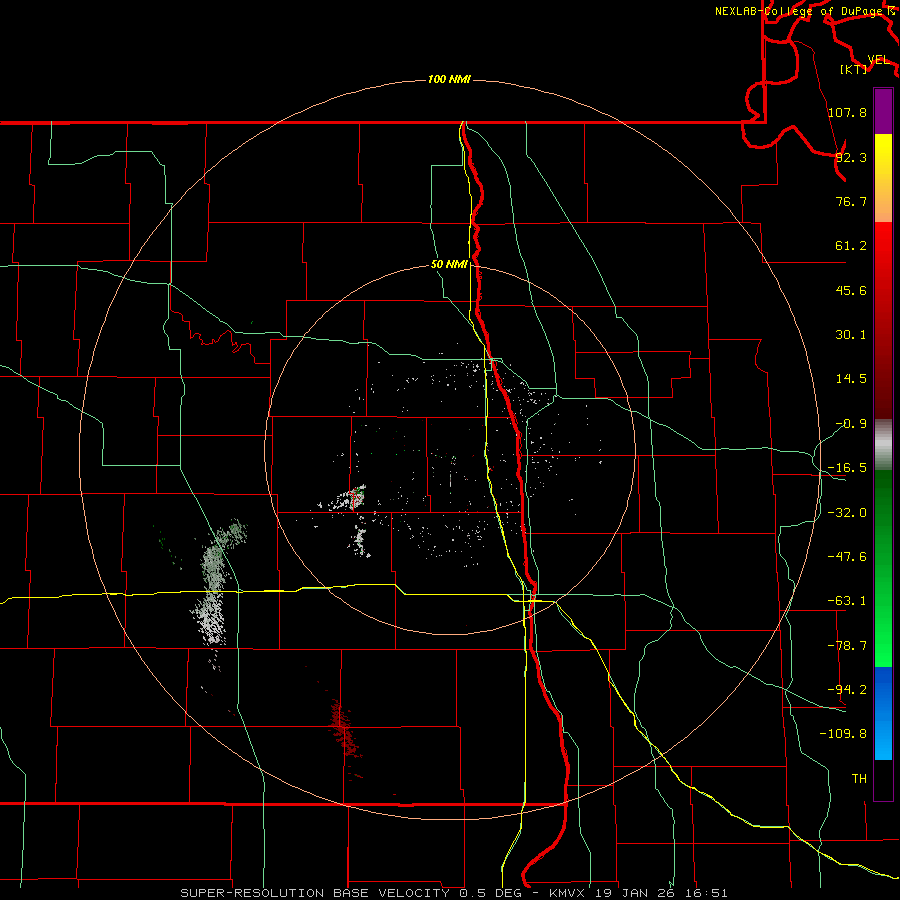Click the -47.6 value on velocity scale
Viewport: 900px width, 900px height.
(x=847, y=557)
